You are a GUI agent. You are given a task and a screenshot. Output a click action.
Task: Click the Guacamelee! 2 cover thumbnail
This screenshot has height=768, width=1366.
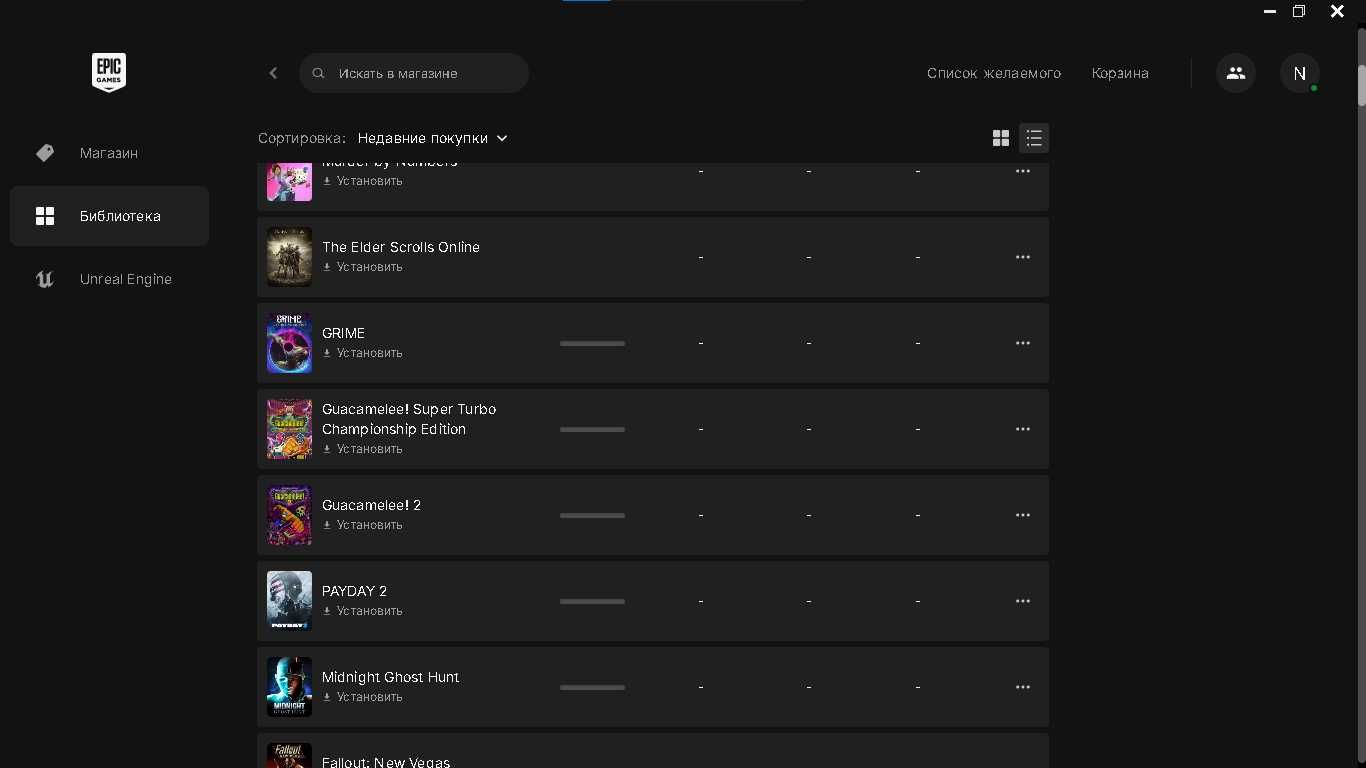289,515
